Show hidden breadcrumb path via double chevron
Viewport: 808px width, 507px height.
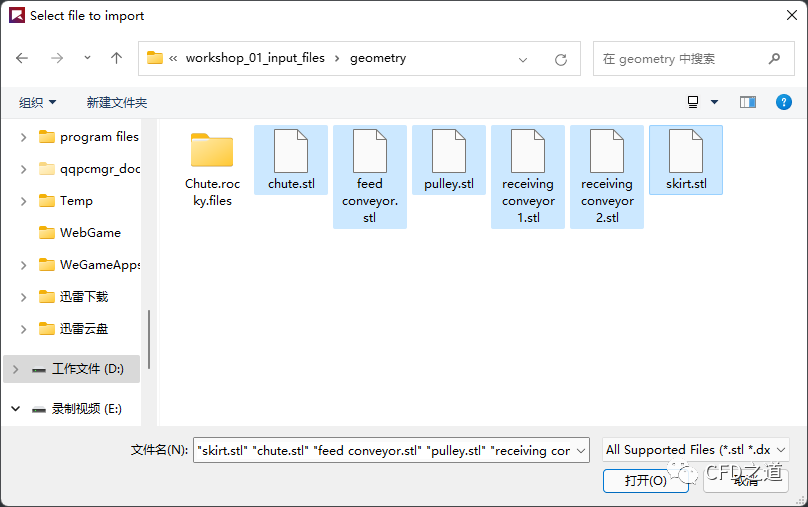(x=173, y=59)
